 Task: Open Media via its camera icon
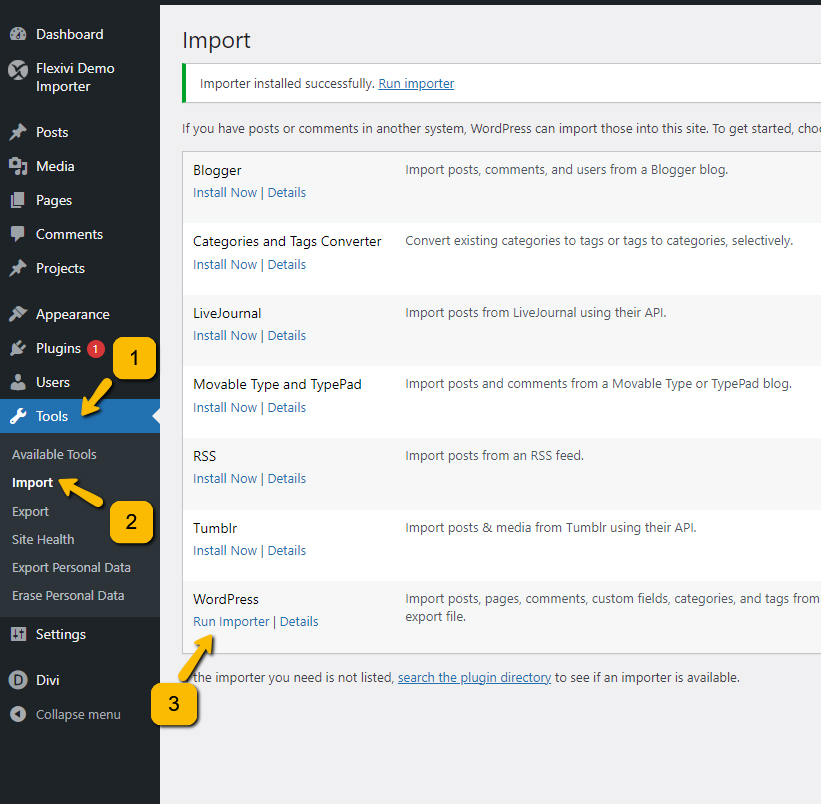click(18, 166)
